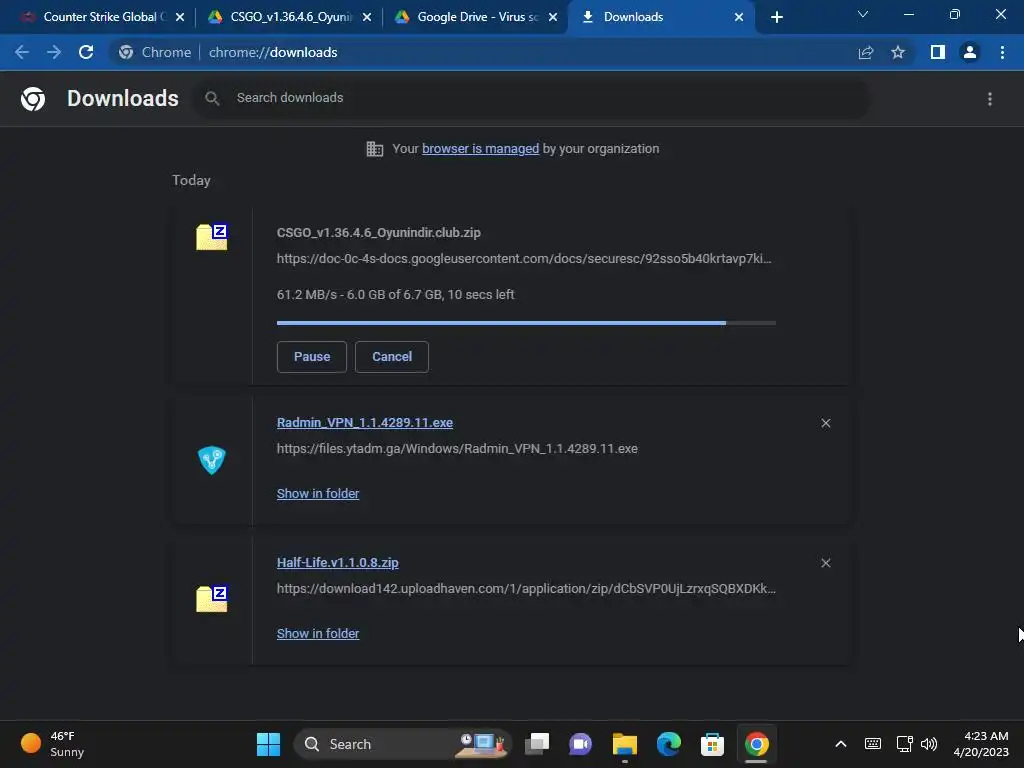Remove Half-Life zip entry from list
Screen dimensions: 1024x768
(825, 563)
